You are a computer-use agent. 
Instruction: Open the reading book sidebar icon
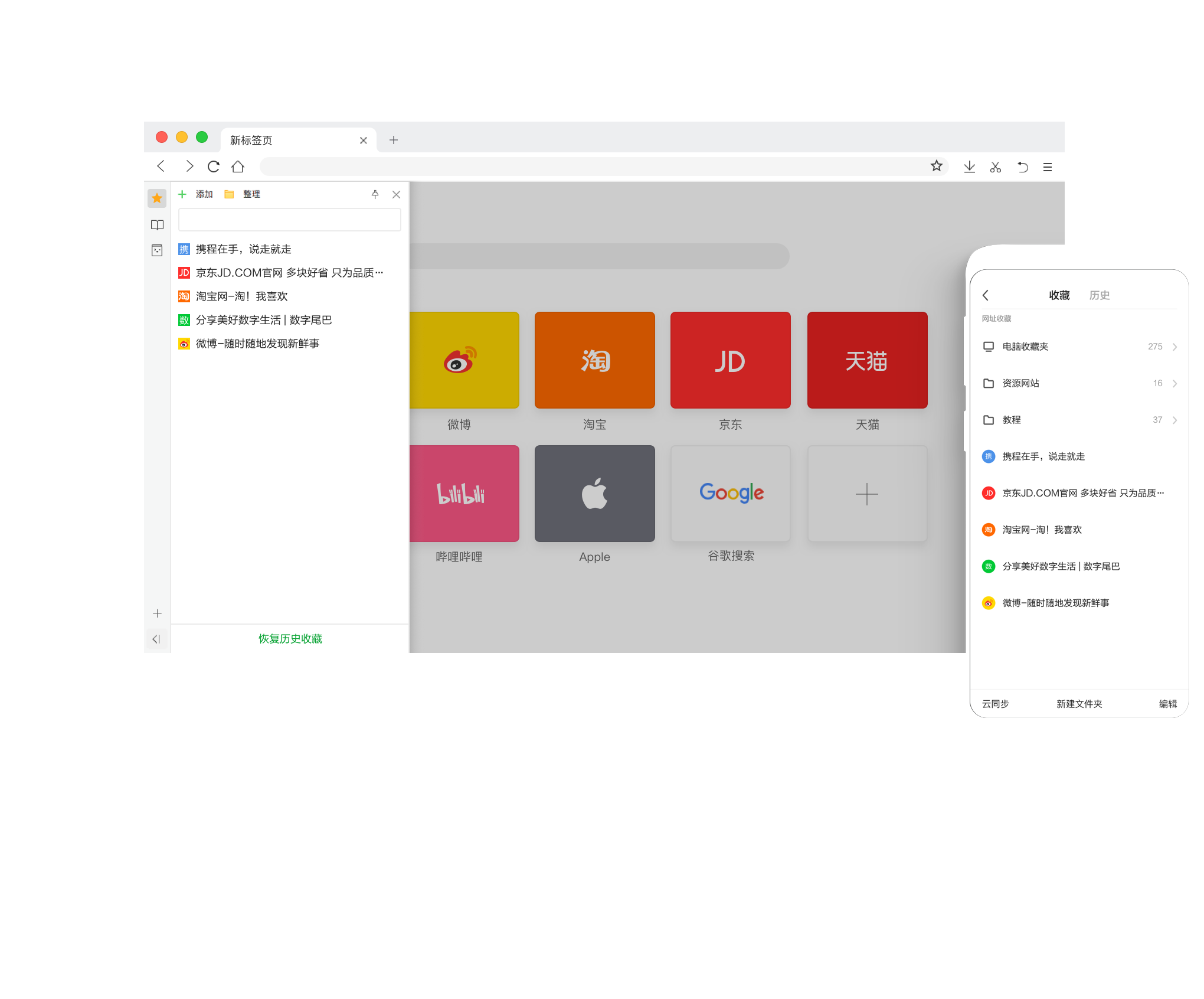(x=157, y=225)
